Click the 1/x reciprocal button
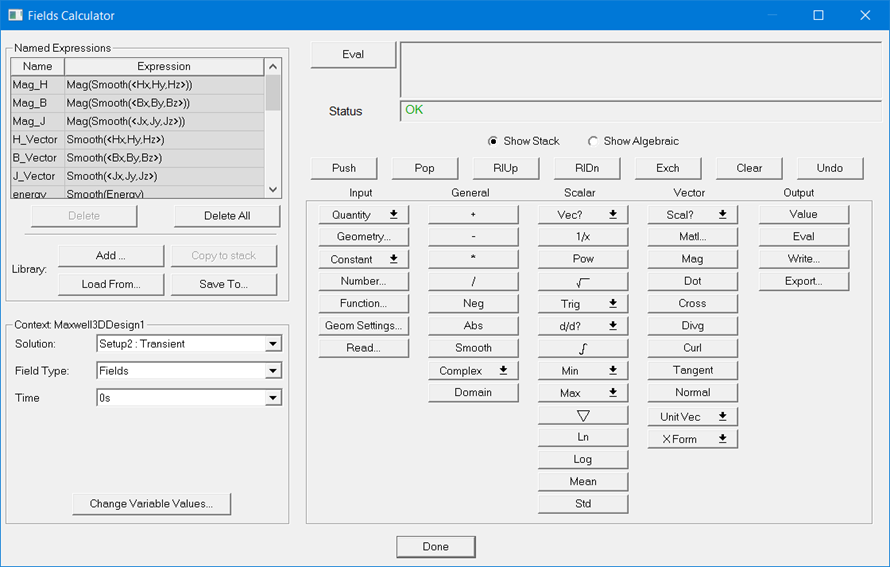The image size is (890, 567). pyautogui.click(x=583, y=237)
